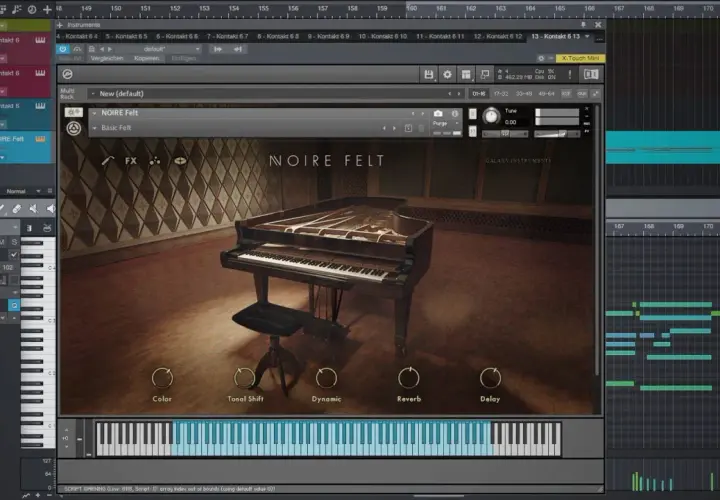Open the Basic Felt snapshot dropdown

click(95, 128)
